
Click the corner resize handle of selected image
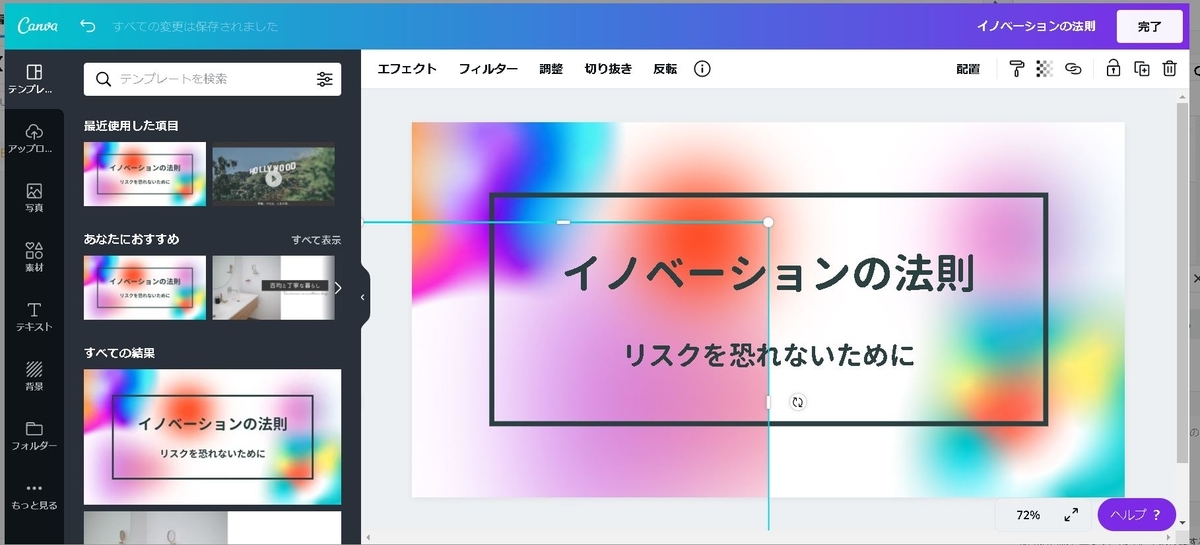pyautogui.click(x=768, y=222)
